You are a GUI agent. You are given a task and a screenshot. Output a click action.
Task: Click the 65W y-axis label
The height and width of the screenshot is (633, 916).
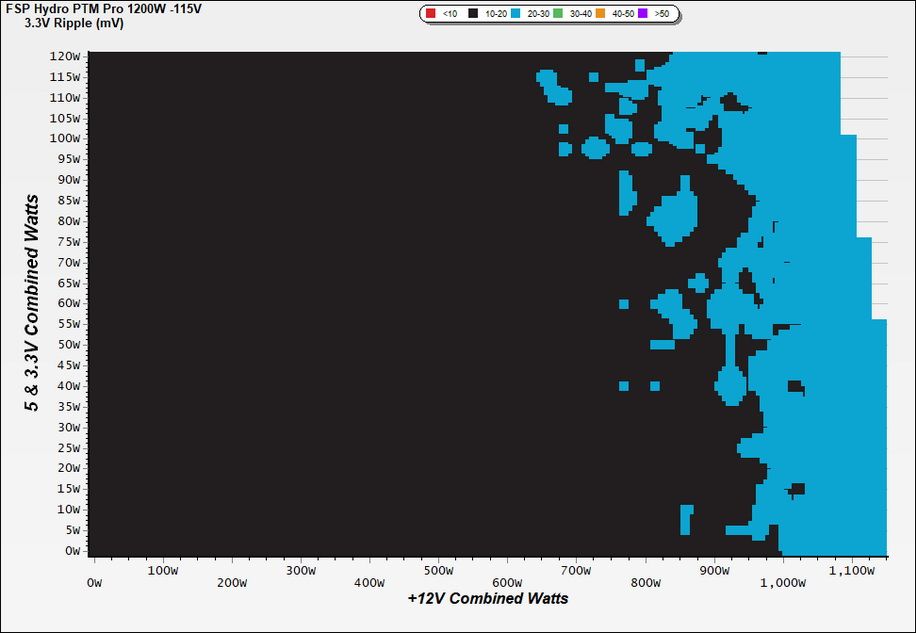coord(68,283)
